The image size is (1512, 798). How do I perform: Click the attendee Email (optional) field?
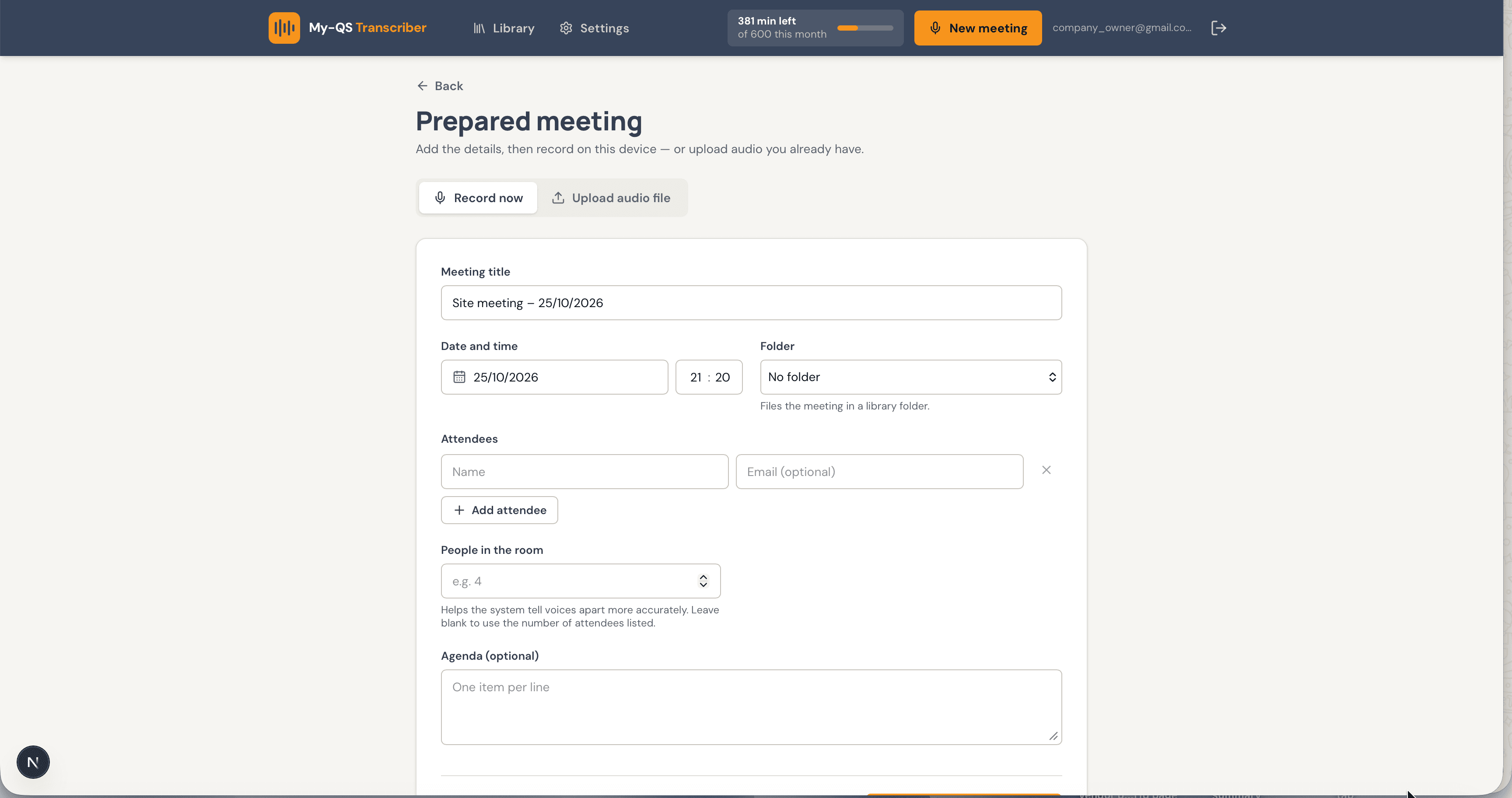879,471
